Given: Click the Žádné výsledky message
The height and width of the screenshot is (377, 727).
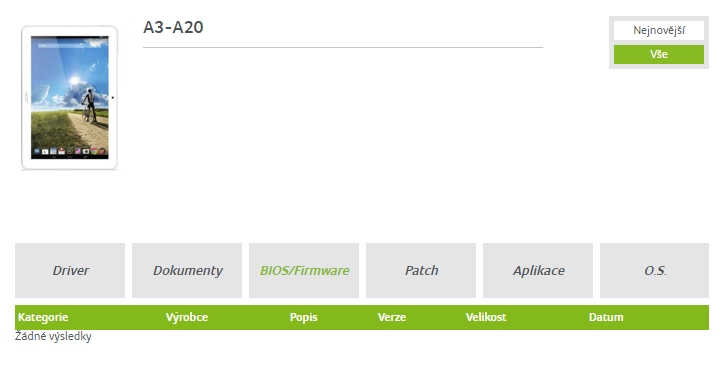Looking at the screenshot, I should point(53,336).
